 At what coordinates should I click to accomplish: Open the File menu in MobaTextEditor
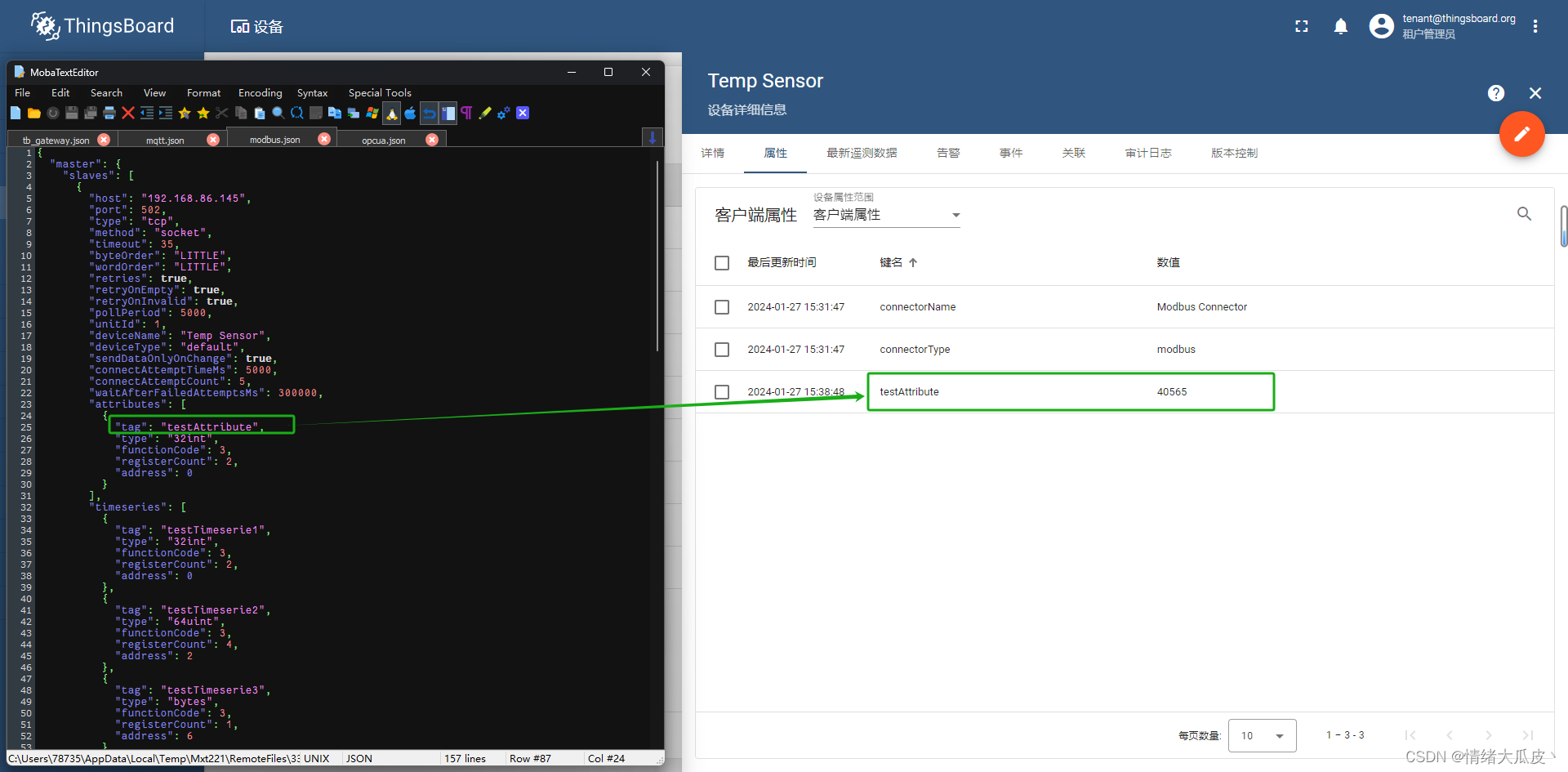click(23, 92)
